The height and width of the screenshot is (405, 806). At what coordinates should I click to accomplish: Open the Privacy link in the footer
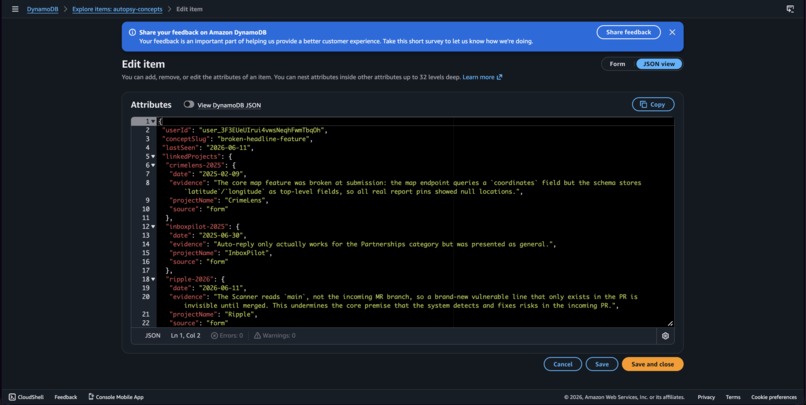pyautogui.click(x=706, y=397)
